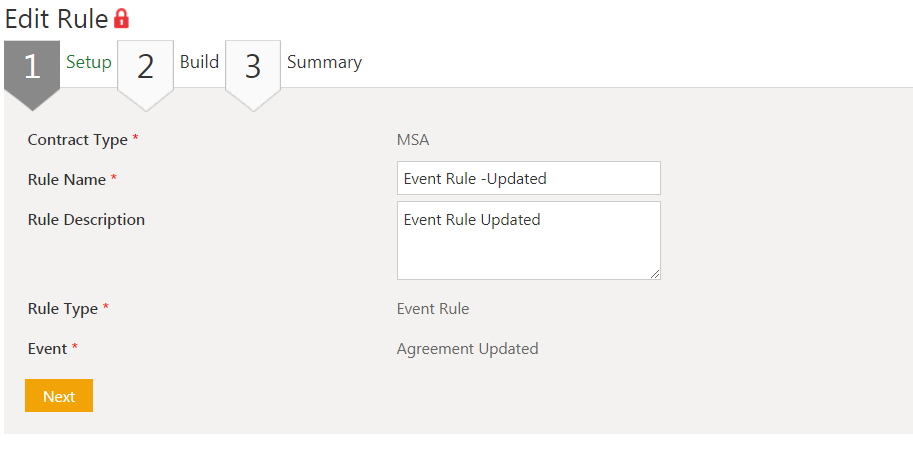The height and width of the screenshot is (457, 913).
Task: Select the step 3 number badge
Action: point(253,67)
